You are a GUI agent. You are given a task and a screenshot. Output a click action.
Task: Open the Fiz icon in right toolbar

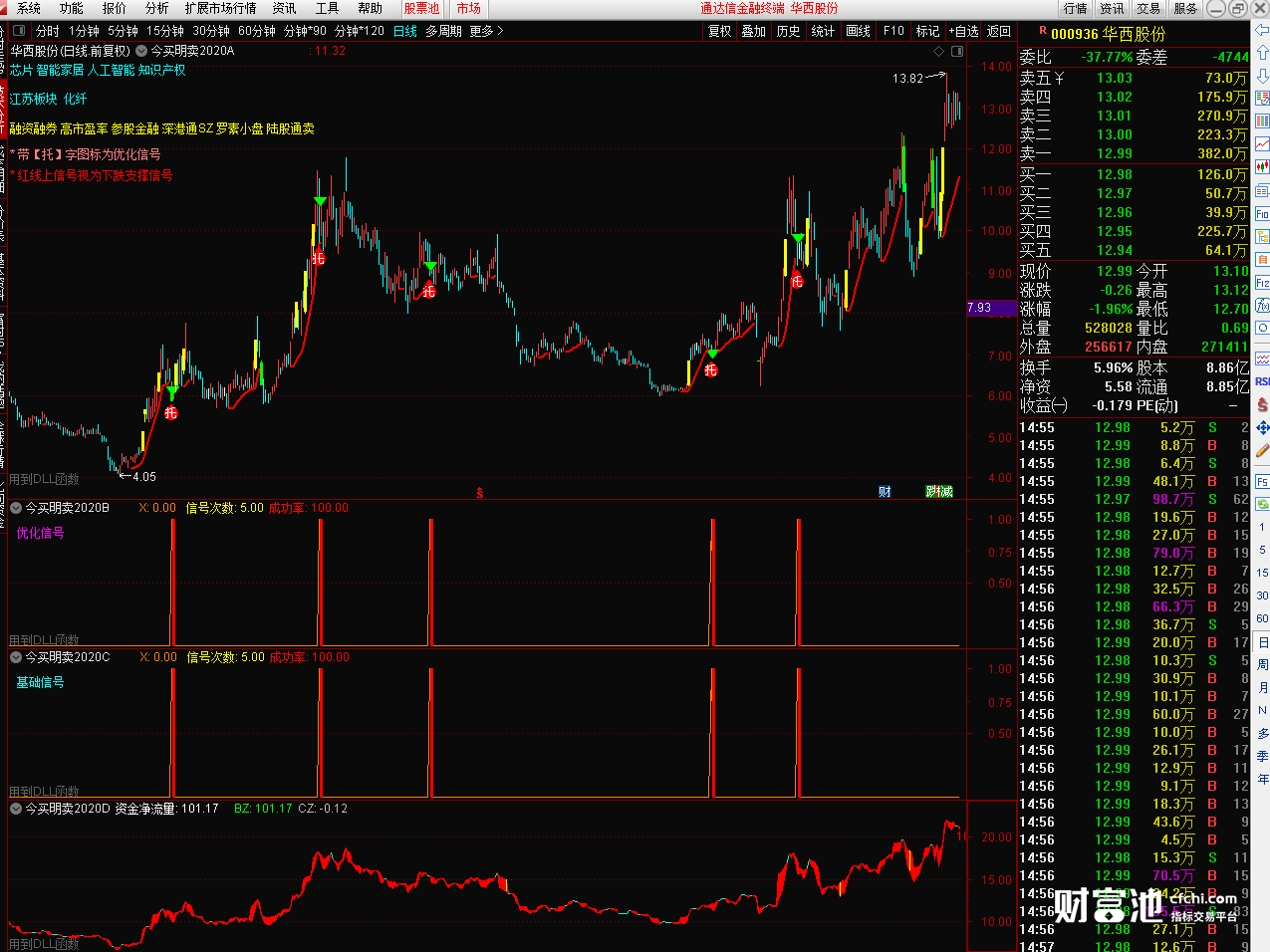pyautogui.click(x=1262, y=283)
